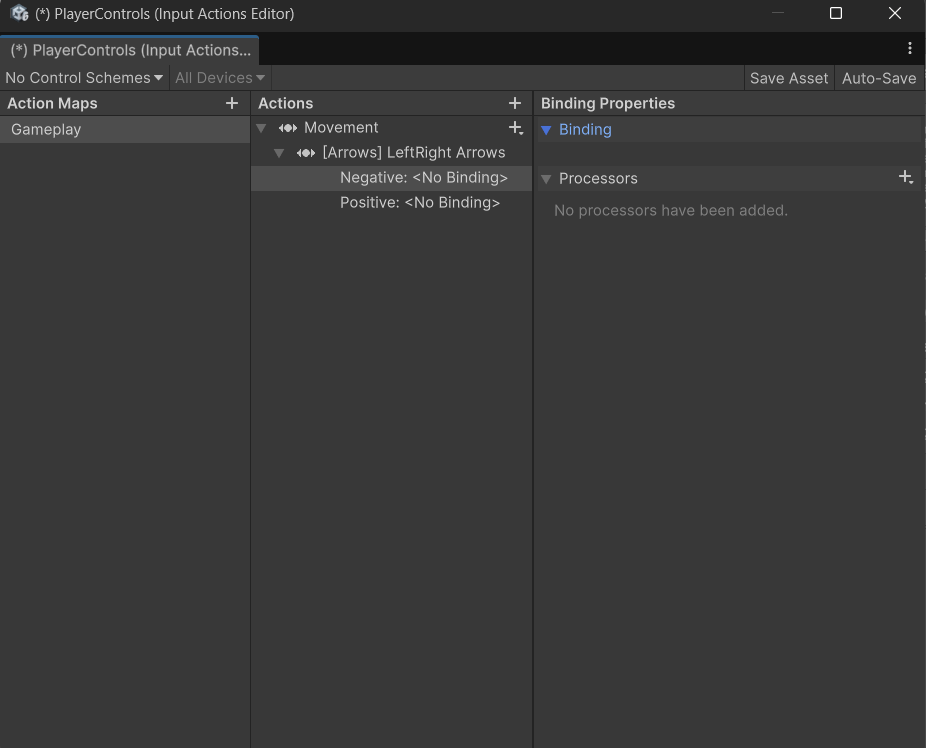Click the LeftRight Arrows composite icon
Viewport: 926px width, 748px height.
(306, 153)
